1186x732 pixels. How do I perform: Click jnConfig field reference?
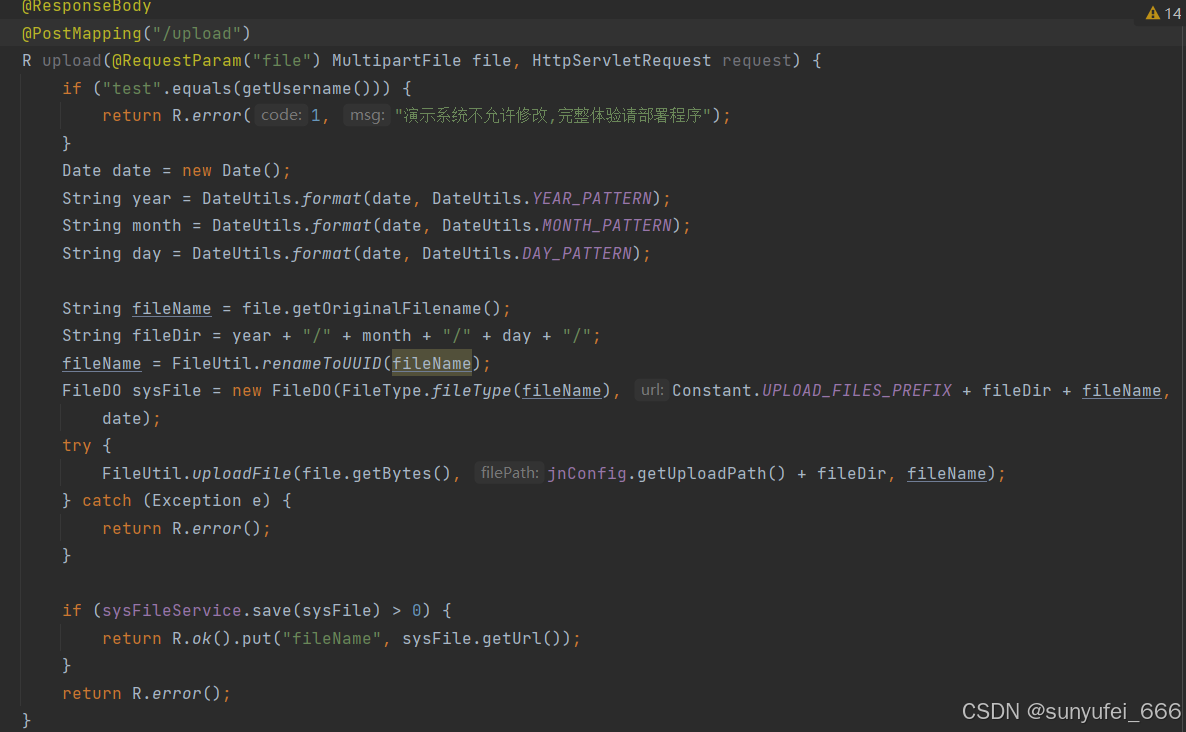tap(587, 473)
